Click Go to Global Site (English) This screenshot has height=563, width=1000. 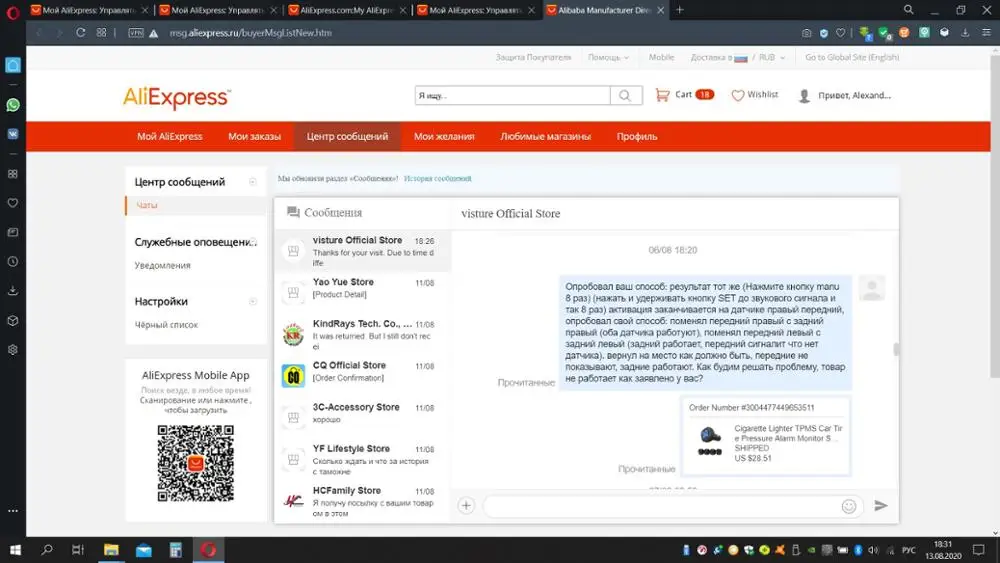(852, 57)
